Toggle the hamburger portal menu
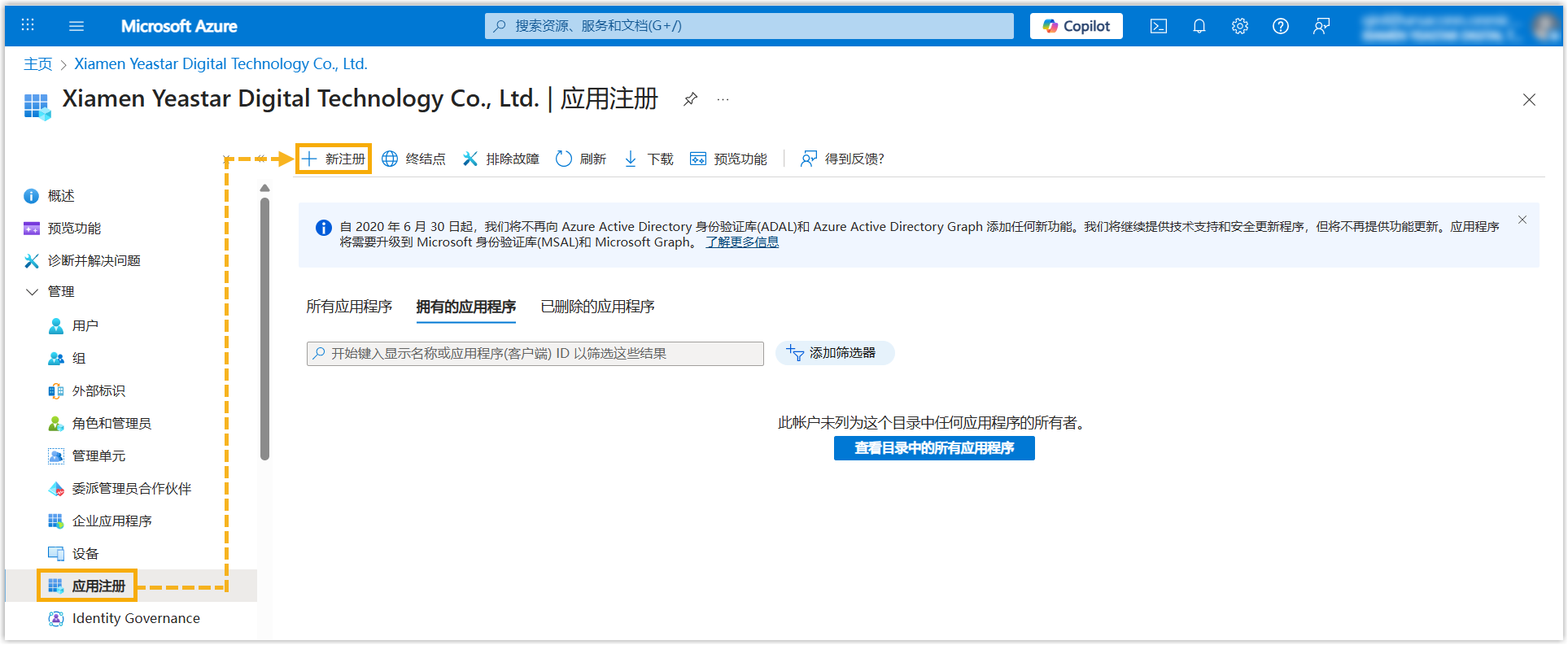Screen dimensions: 1568x645 76,26
